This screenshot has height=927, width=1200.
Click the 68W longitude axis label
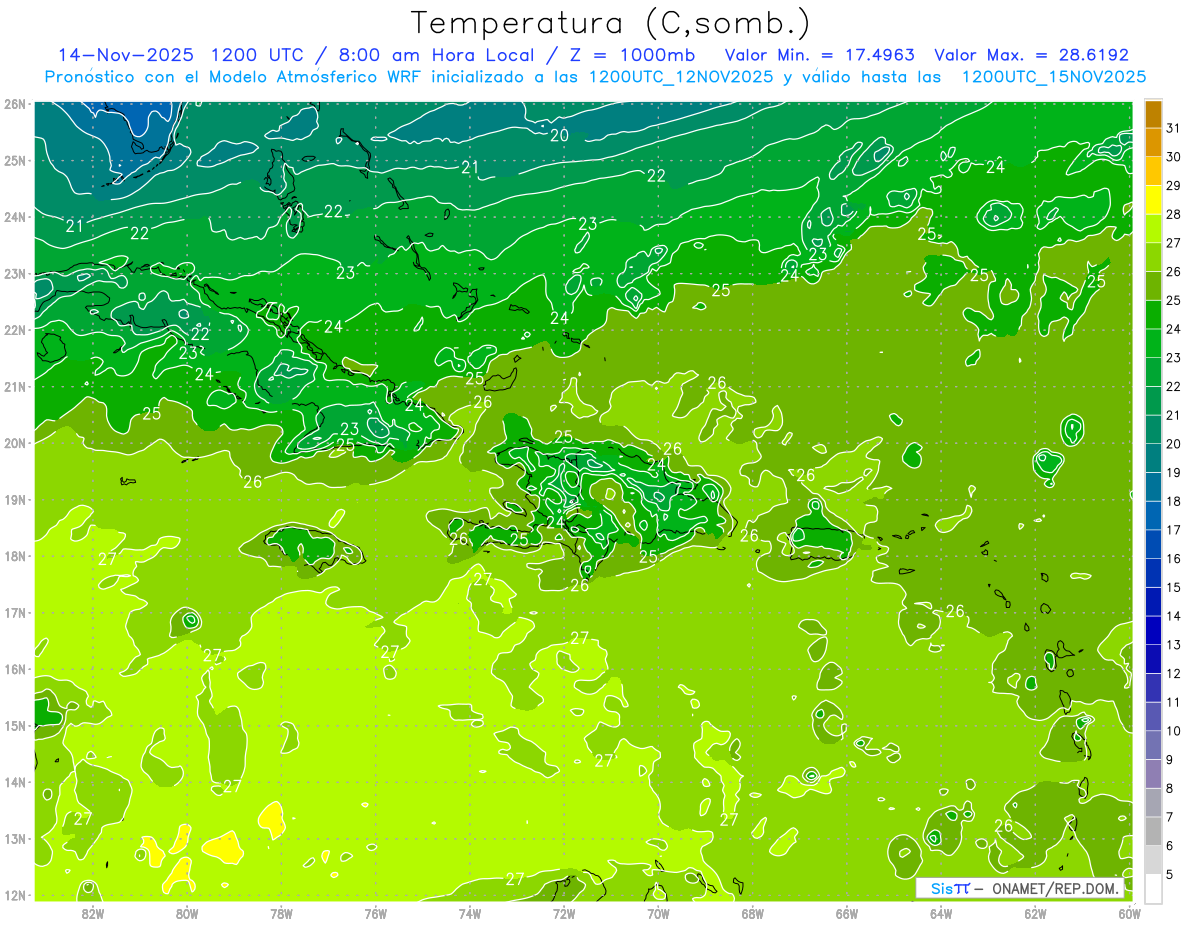pyautogui.click(x=753, y=913)
